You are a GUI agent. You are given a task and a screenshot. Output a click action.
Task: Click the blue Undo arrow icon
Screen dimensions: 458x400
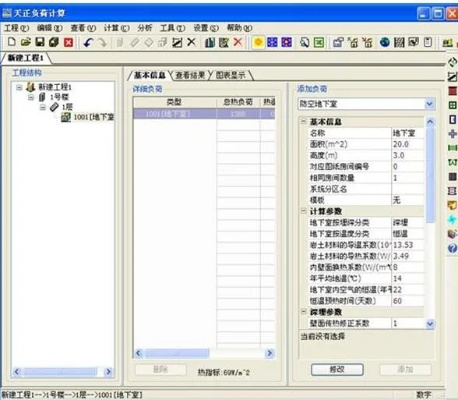(x=88, y=42)
